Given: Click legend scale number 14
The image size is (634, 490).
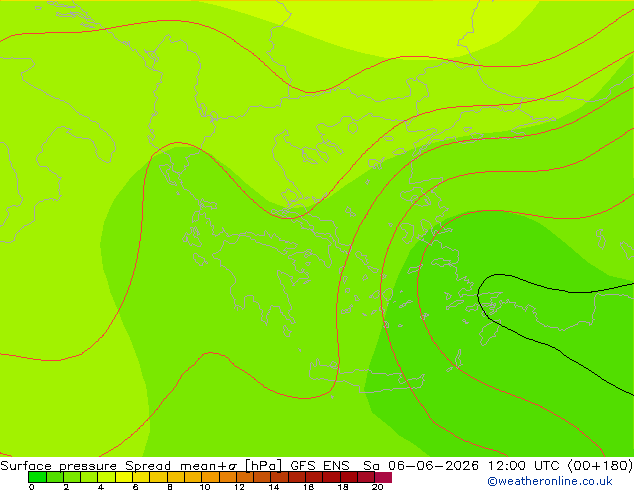Looking at the screenshot, I should click(x=274, y=487).
